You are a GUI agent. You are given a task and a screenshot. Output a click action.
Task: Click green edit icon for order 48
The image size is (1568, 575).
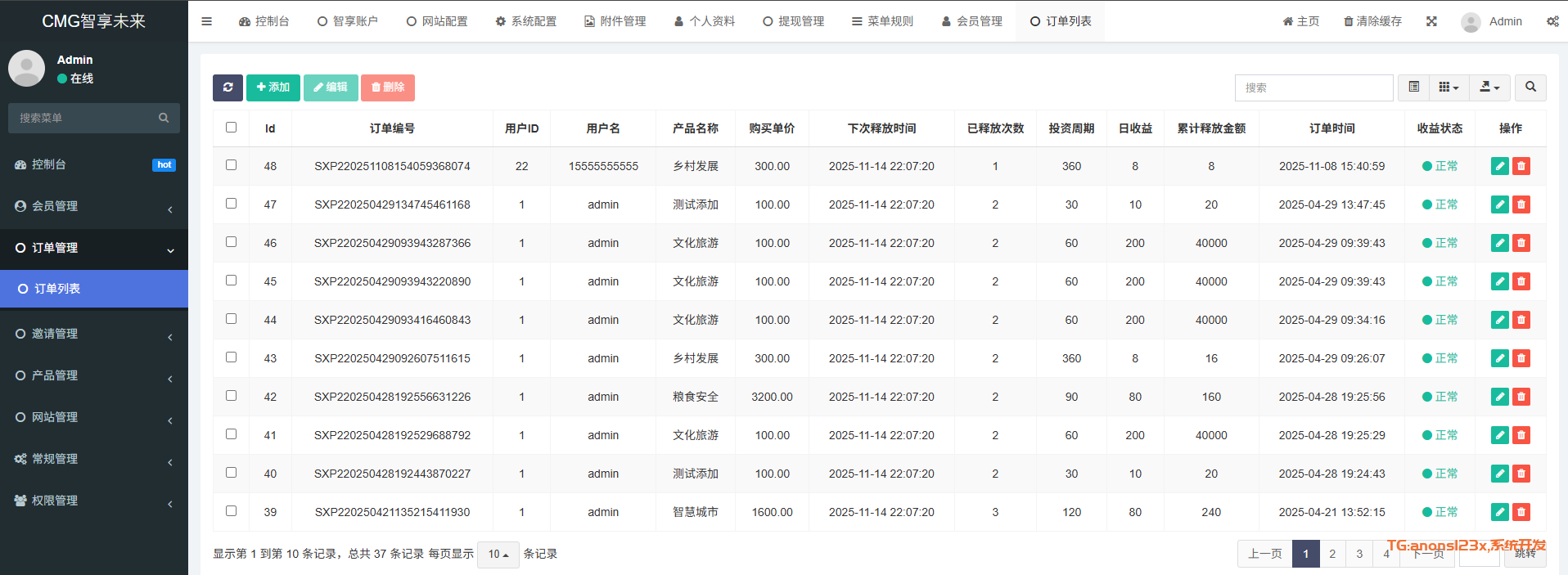[x=1499, y=166]
